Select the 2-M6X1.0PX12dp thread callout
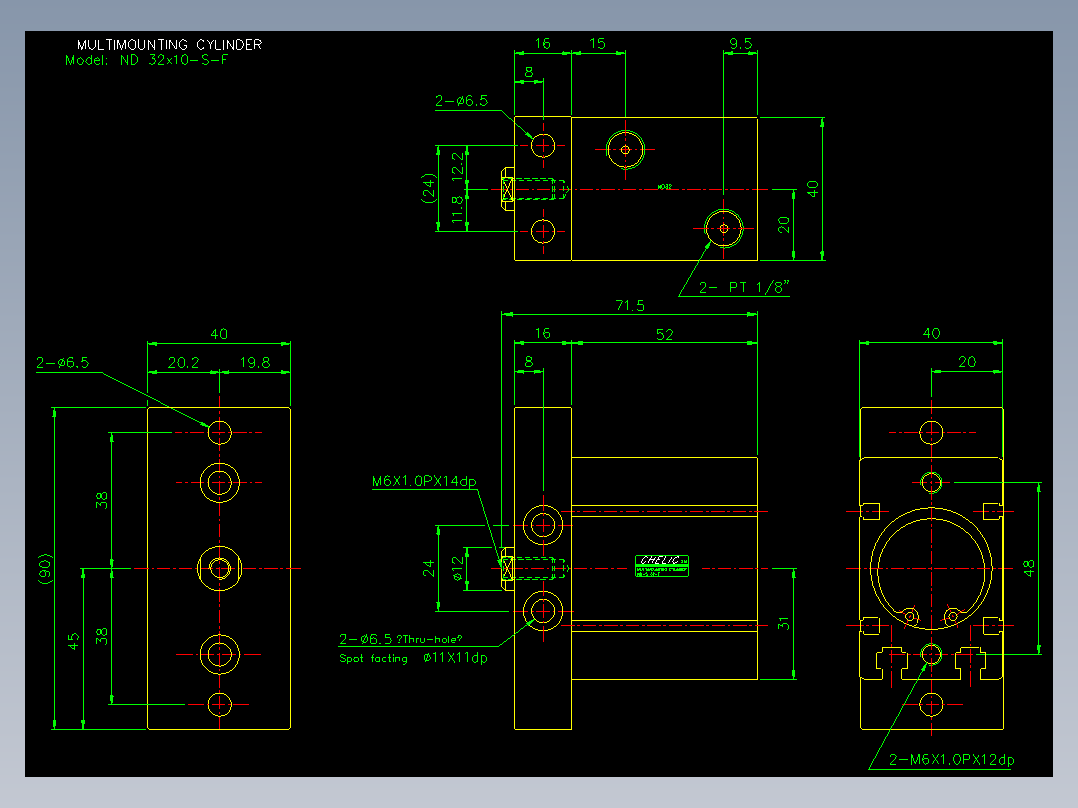Image resolution: width=1078 pixels, height=808 pixels. tap(952, 760)
